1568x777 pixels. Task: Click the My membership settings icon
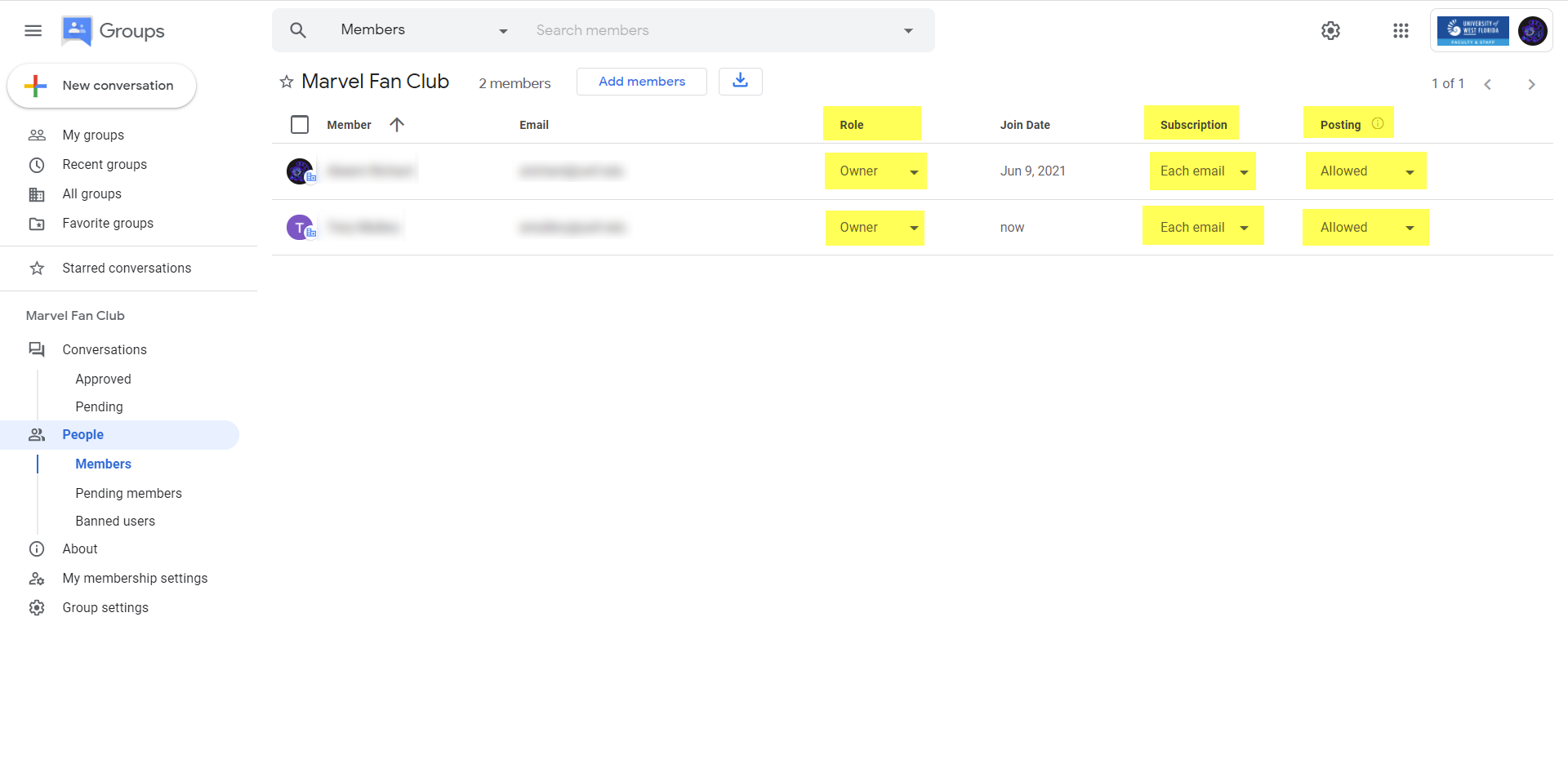click(x=37, y=579)
